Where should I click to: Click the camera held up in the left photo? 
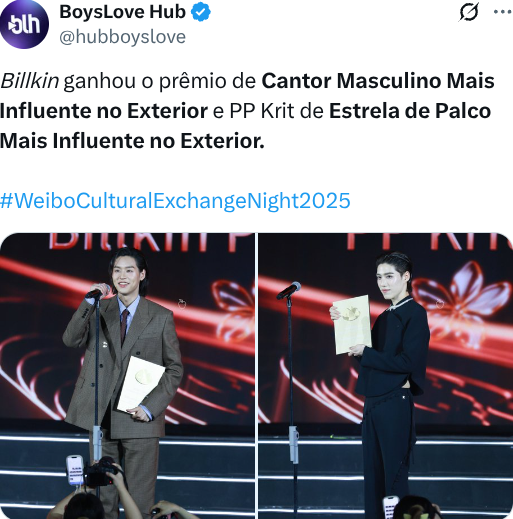(100, 473)
